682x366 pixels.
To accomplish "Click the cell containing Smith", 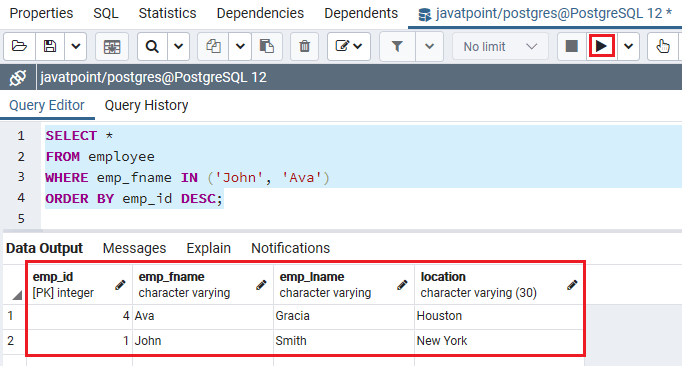I will 344,341.
